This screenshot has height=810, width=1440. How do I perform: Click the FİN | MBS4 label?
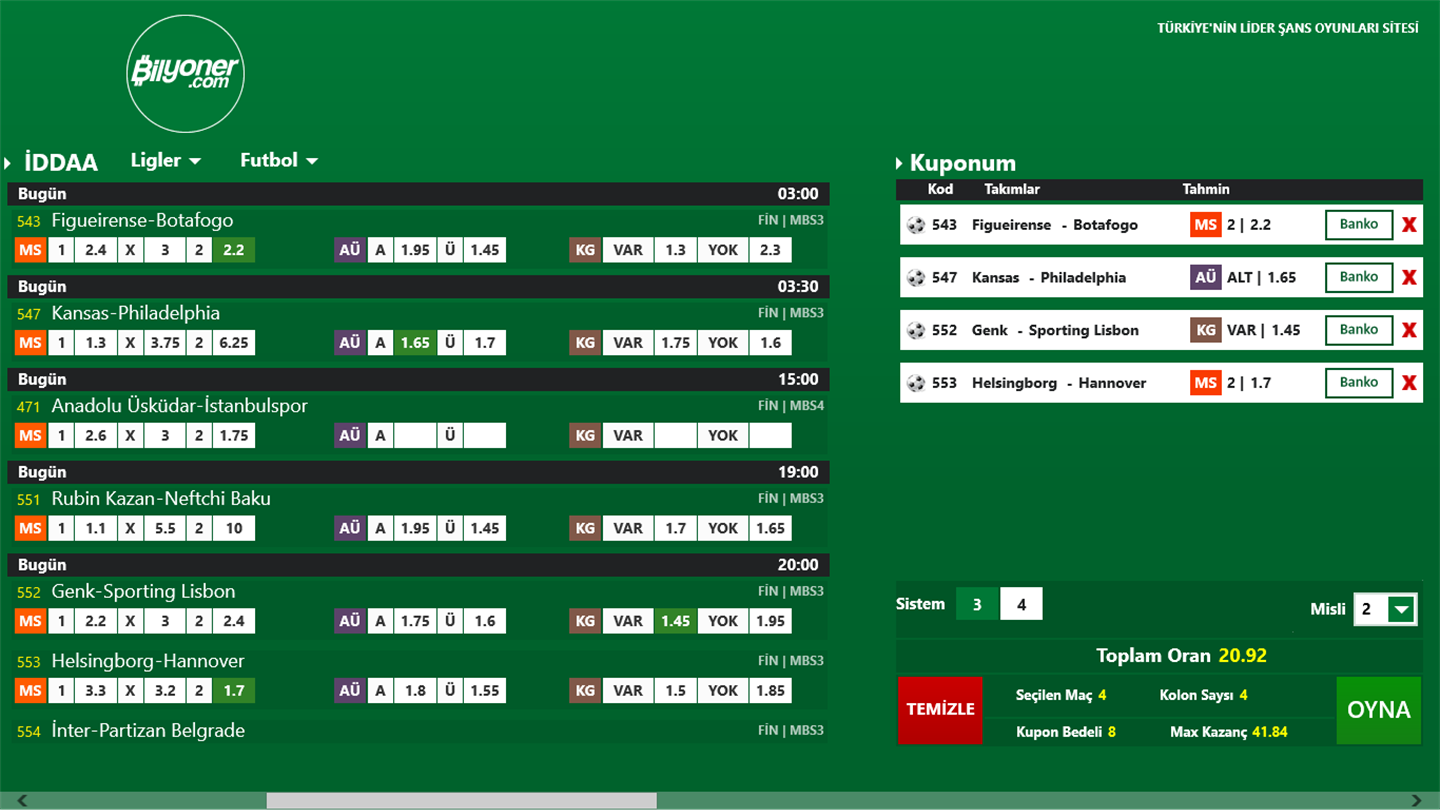point(791,406)
